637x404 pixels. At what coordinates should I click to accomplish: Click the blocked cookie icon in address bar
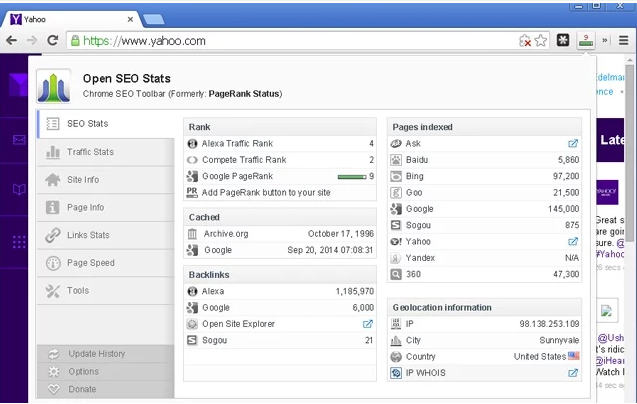525,41
